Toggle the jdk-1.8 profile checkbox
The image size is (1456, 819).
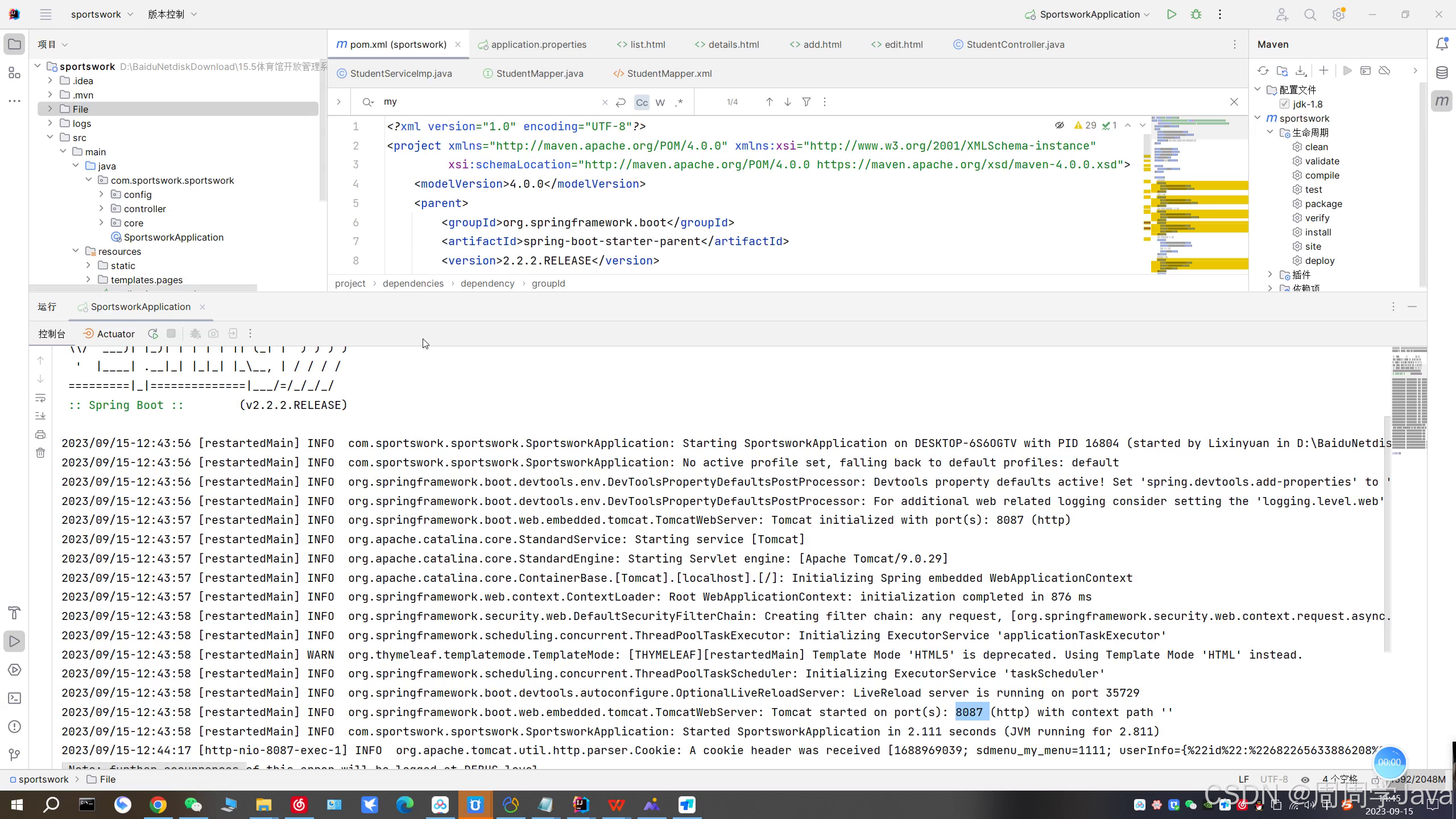[x=1284, y=104]
